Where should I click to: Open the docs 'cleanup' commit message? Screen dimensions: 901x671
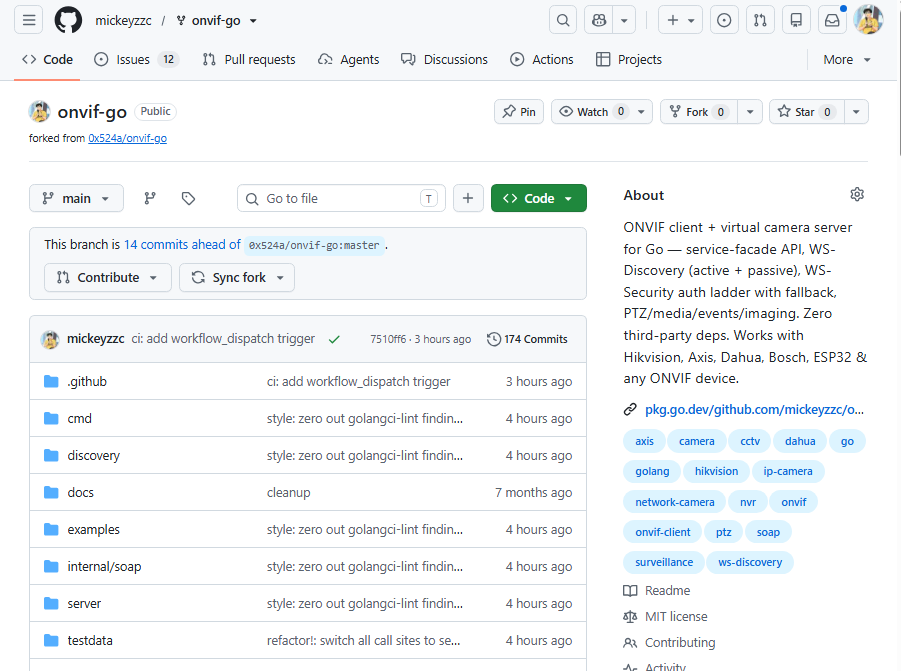pyautogui.click(x=288, y=492)
